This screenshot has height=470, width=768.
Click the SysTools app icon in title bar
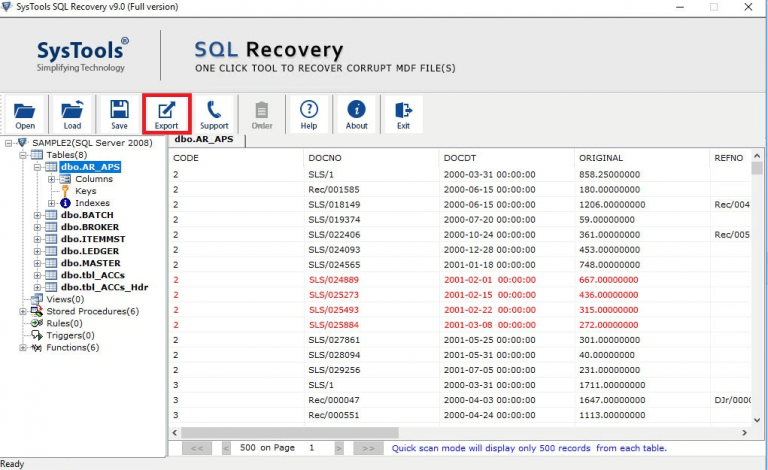(x=6, y=6)
